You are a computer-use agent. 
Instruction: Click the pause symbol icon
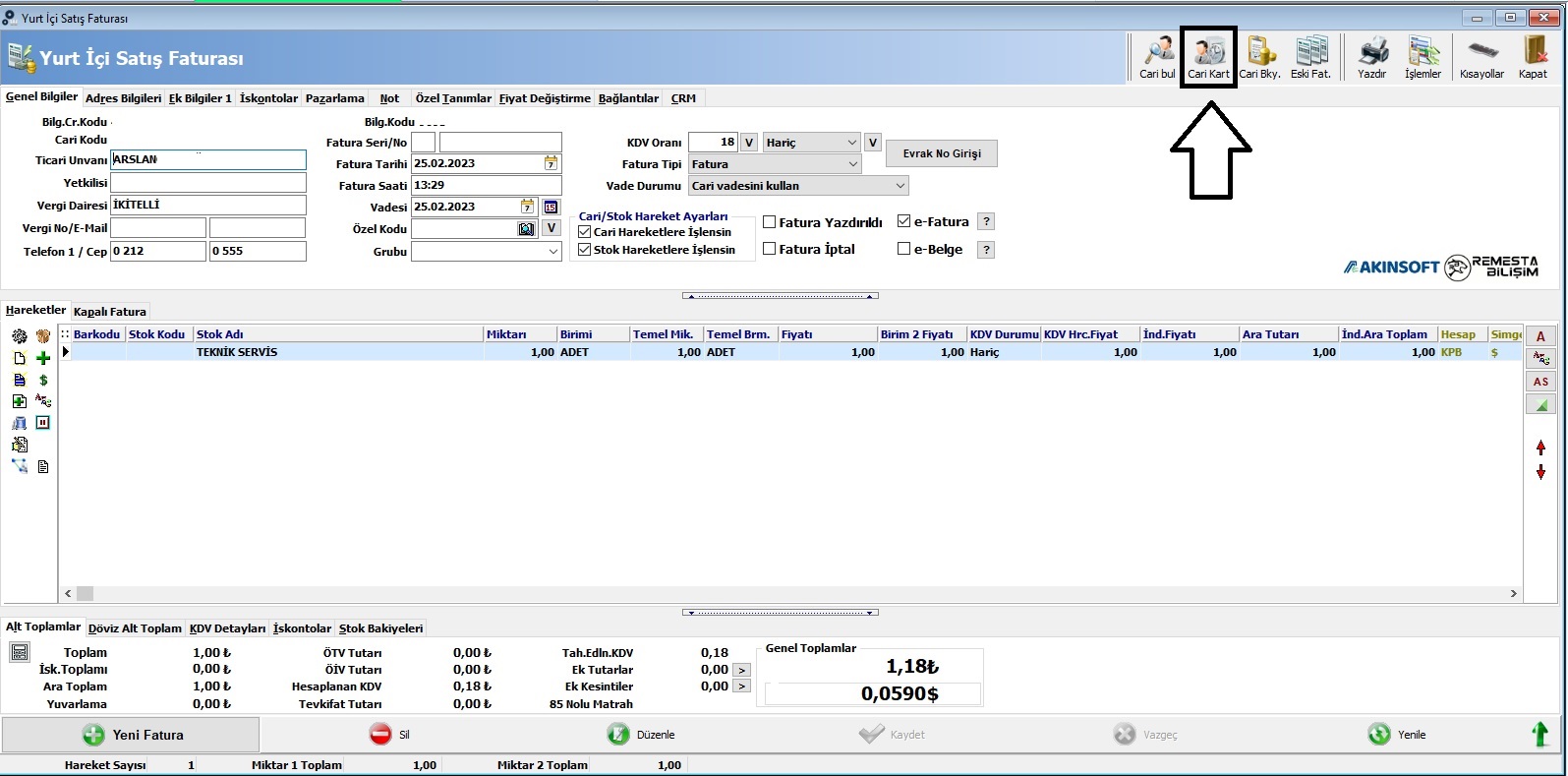[x=42, y=423]
